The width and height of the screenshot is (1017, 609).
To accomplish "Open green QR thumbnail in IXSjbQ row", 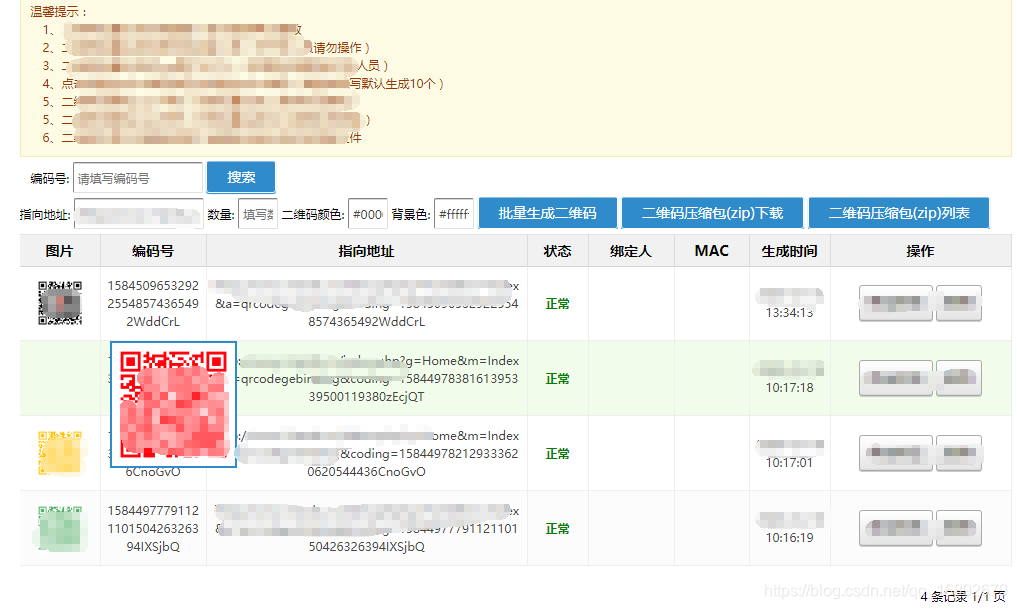I will pyautogui.click(x=60, y=528).
